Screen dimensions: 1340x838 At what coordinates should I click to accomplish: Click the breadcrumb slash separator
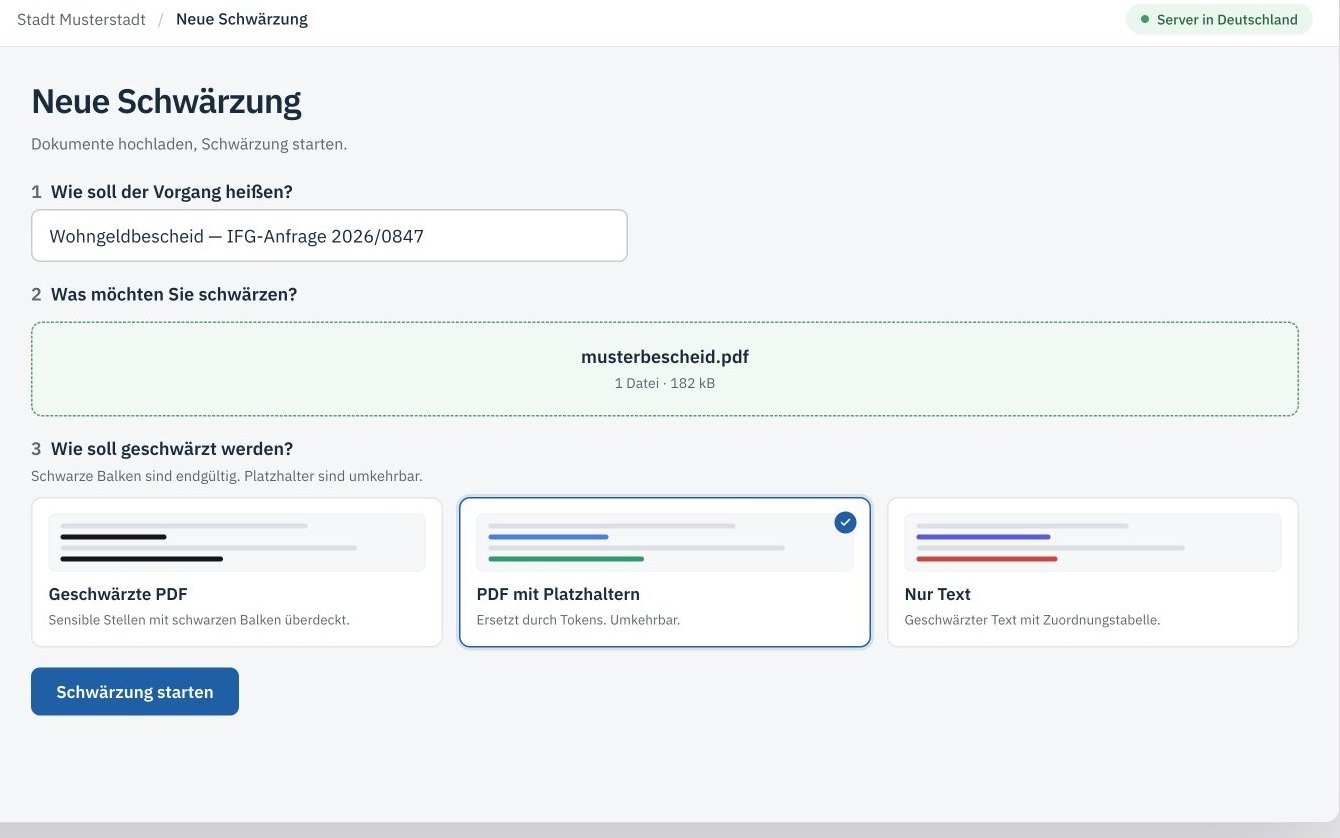160,19
